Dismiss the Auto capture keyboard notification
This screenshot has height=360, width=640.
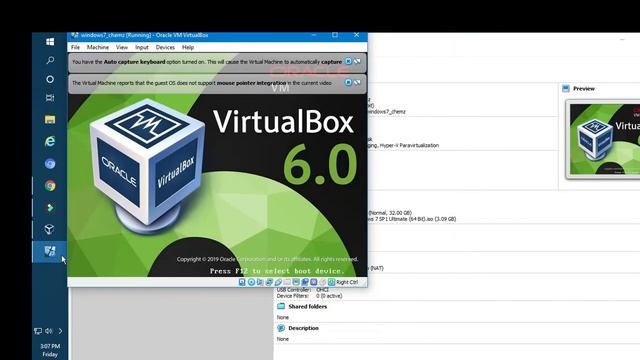[x=348, y=61]
